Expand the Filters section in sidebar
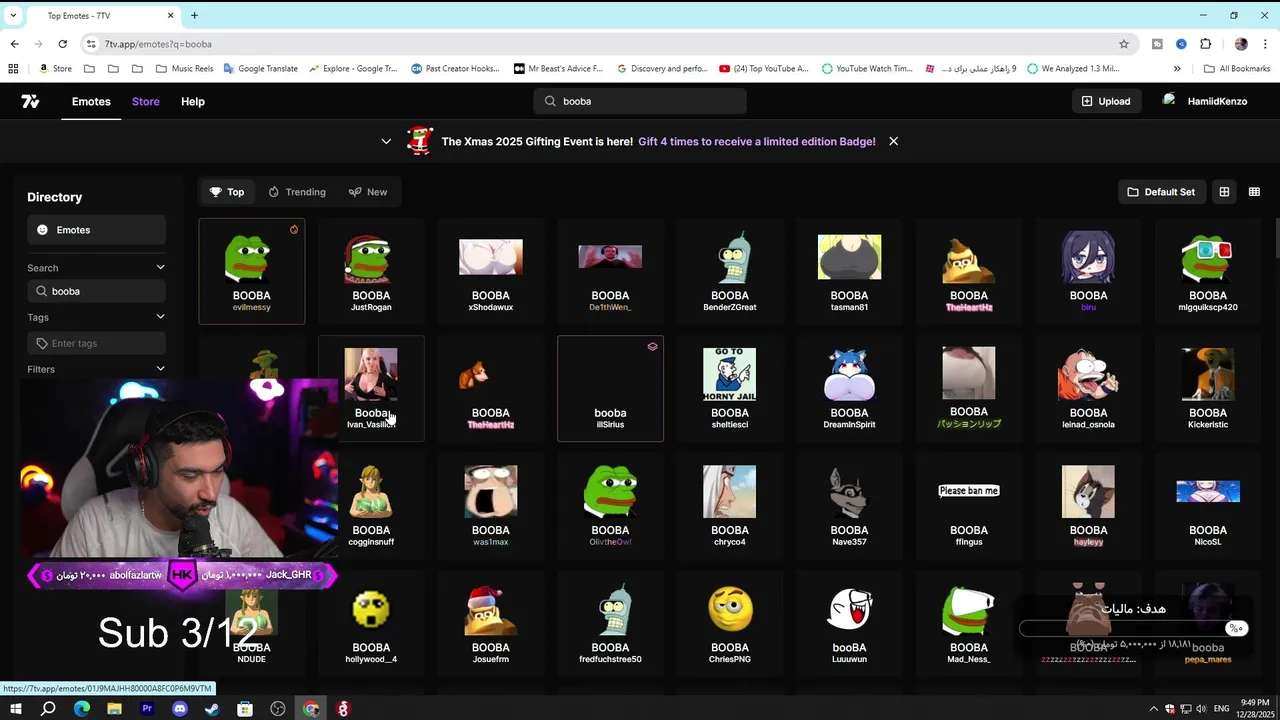The width and height of the screenshot is (1280, 720). tap(160, 369)
